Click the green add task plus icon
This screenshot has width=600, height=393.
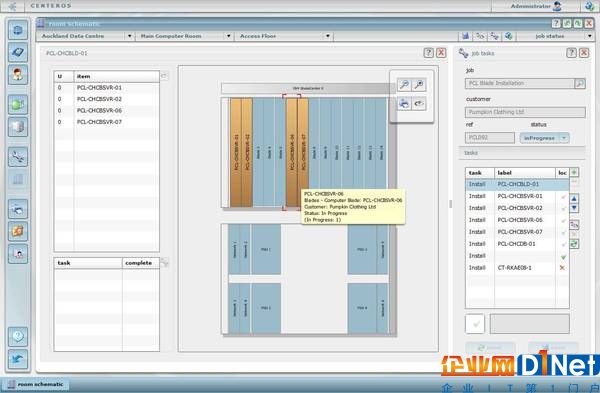point(574,172)
